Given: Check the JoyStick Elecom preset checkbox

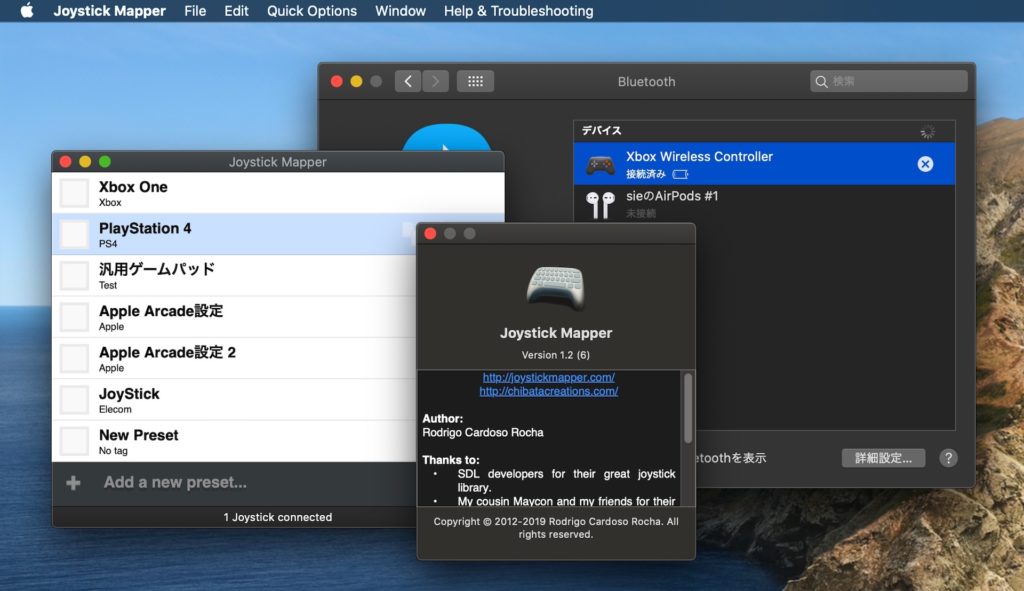Looking at the screenshot, I should tap(75, 400).
